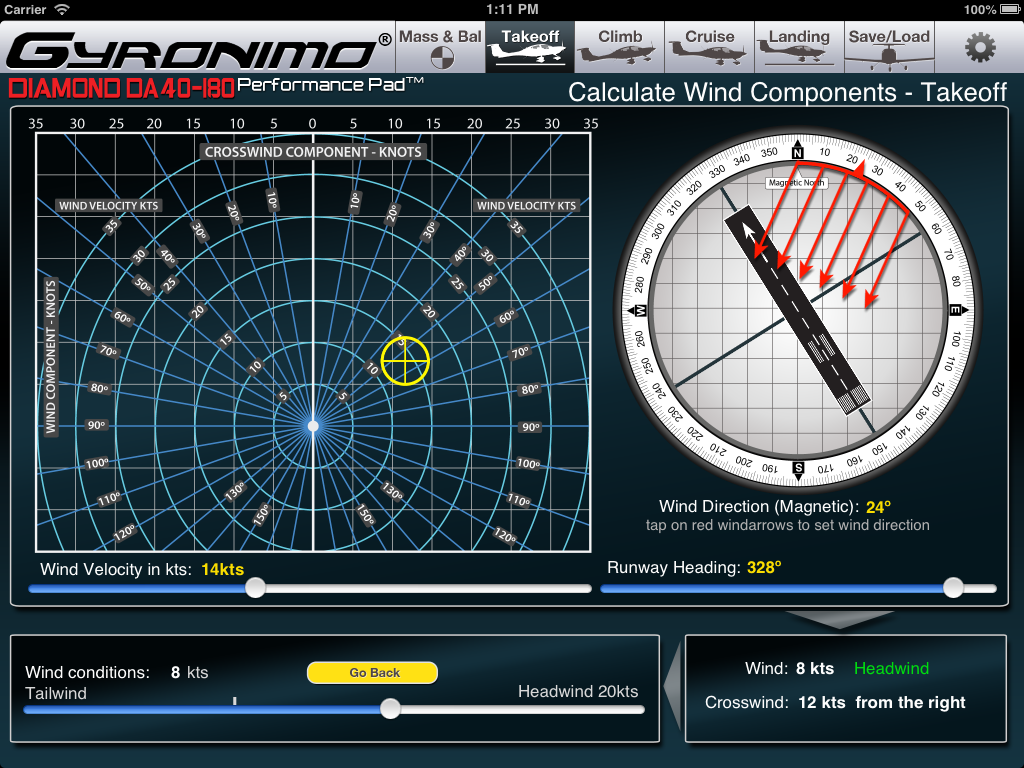Image resolution: width=1024 pixels, height=768 pixels.
Task: Tap the 1:11 PM clock
Action: pyautogui.click(x=512, y=9)
